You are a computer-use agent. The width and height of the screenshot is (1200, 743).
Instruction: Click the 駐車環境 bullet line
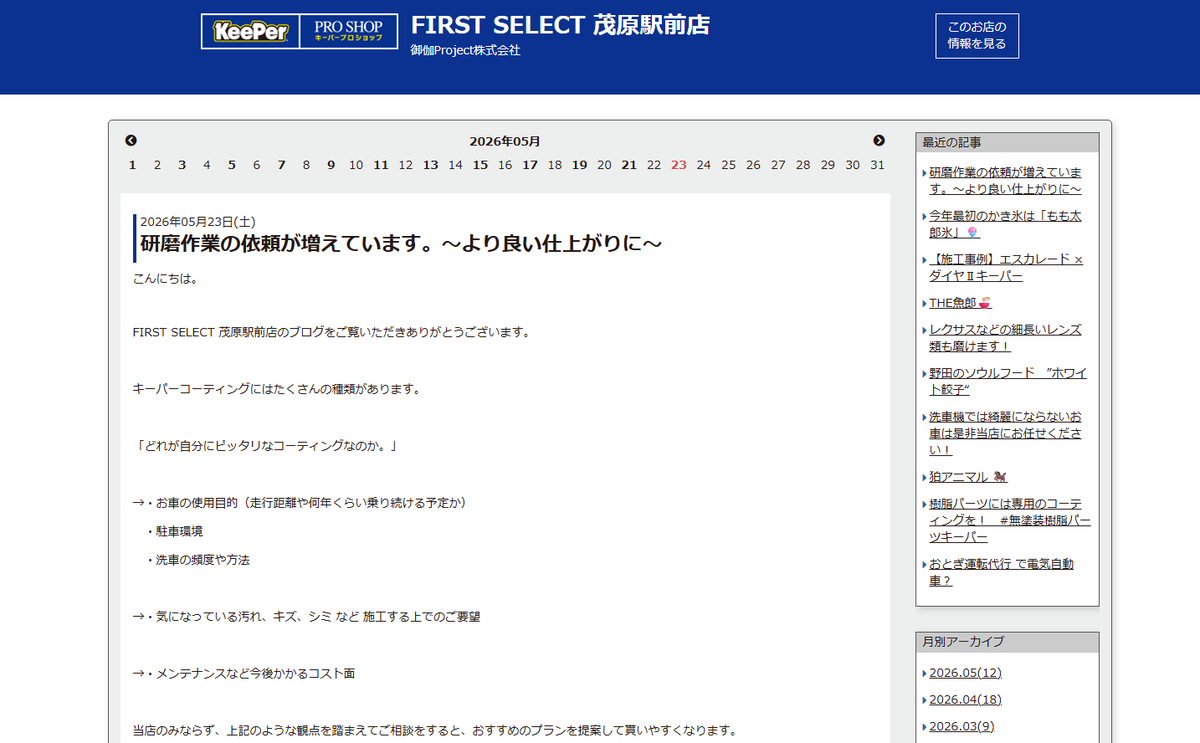[175, 532]
